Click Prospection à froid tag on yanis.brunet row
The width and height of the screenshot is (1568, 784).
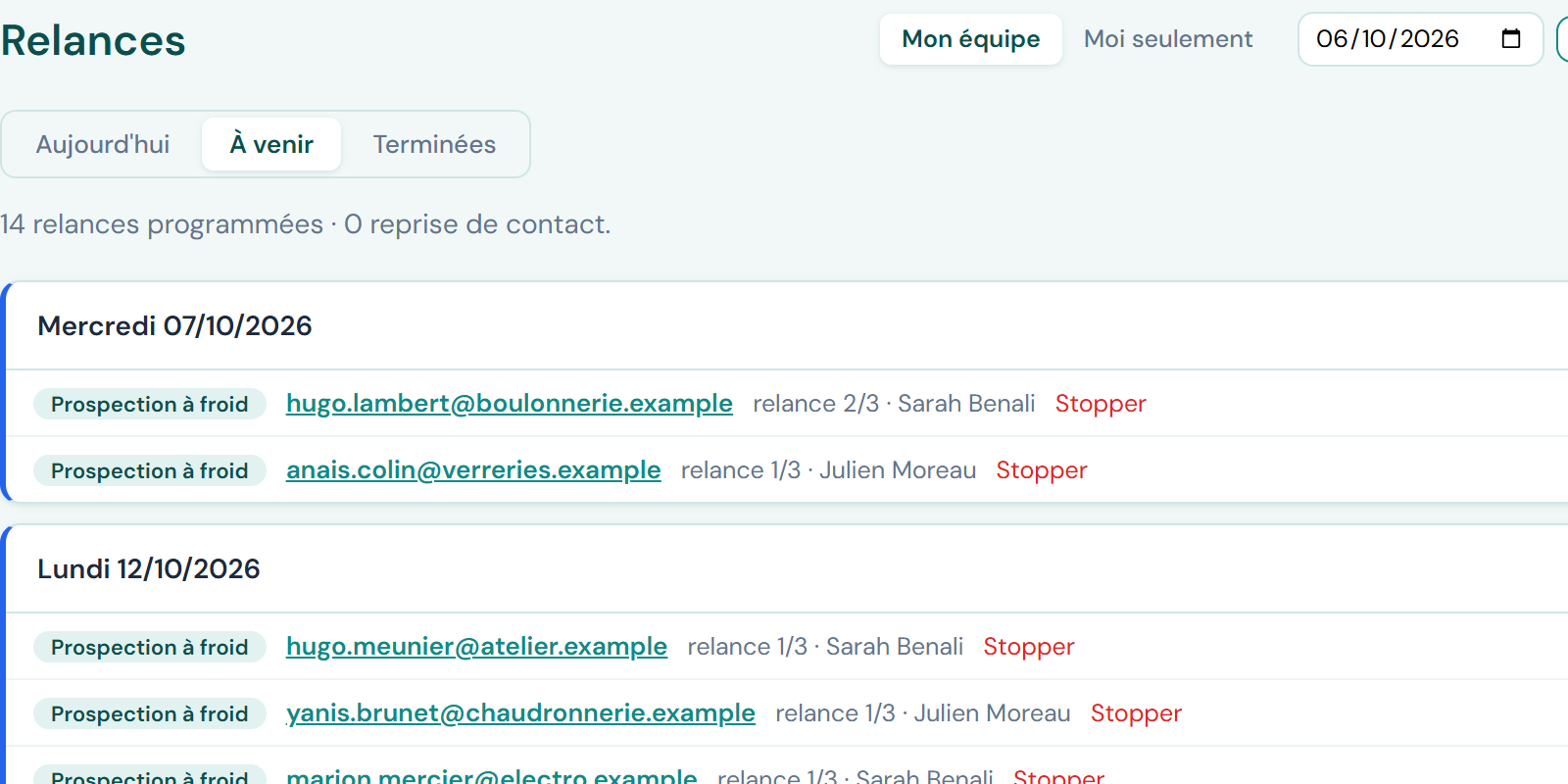[x=150, y=713]
